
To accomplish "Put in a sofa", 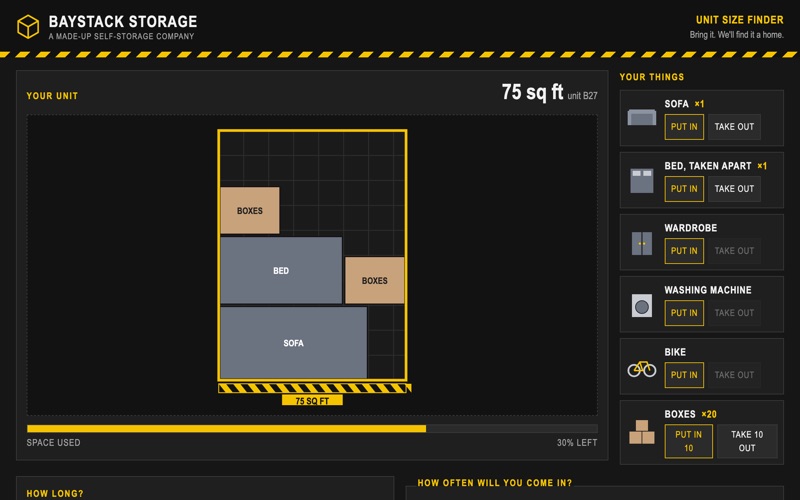I will (x=684, y=127).
